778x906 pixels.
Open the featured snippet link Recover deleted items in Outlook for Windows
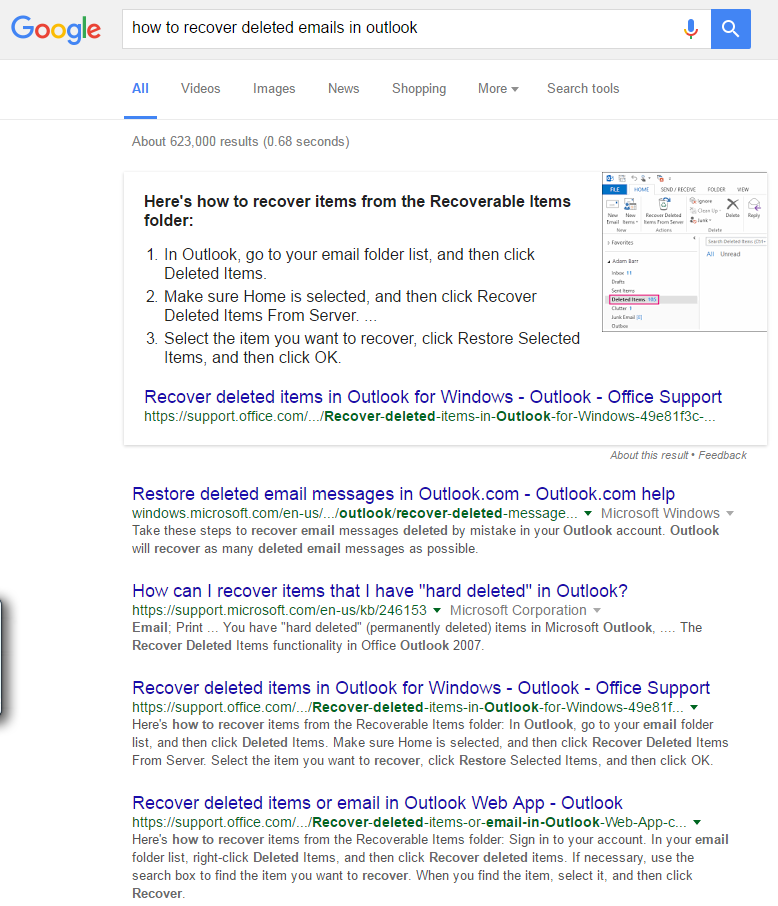click(x=433, y=397)
